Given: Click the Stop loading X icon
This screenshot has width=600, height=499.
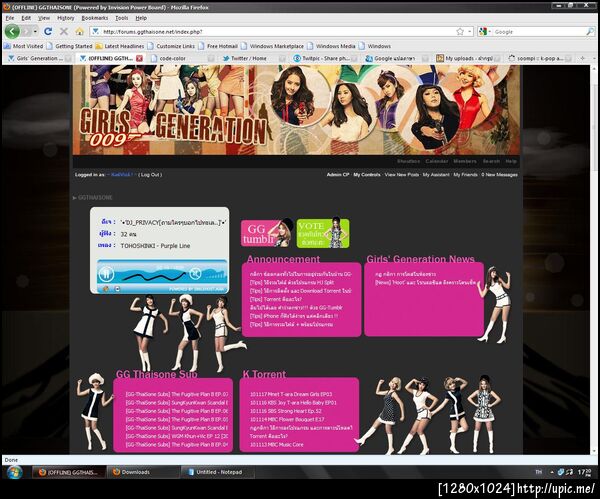Looking at the screenshot, I should (x=64, y=31).
